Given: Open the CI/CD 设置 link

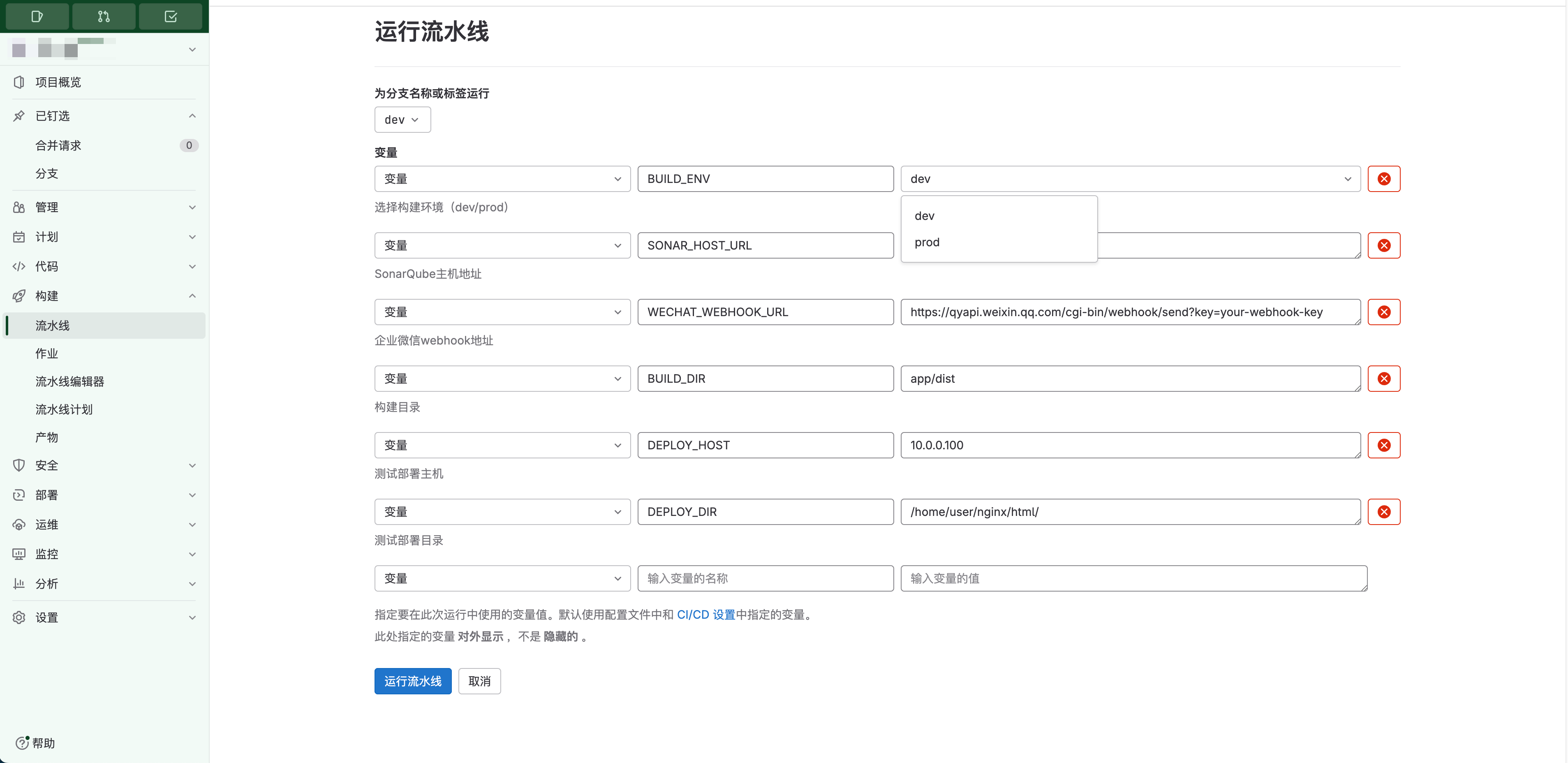Looking at the screenshot, I should pos(706,615).
